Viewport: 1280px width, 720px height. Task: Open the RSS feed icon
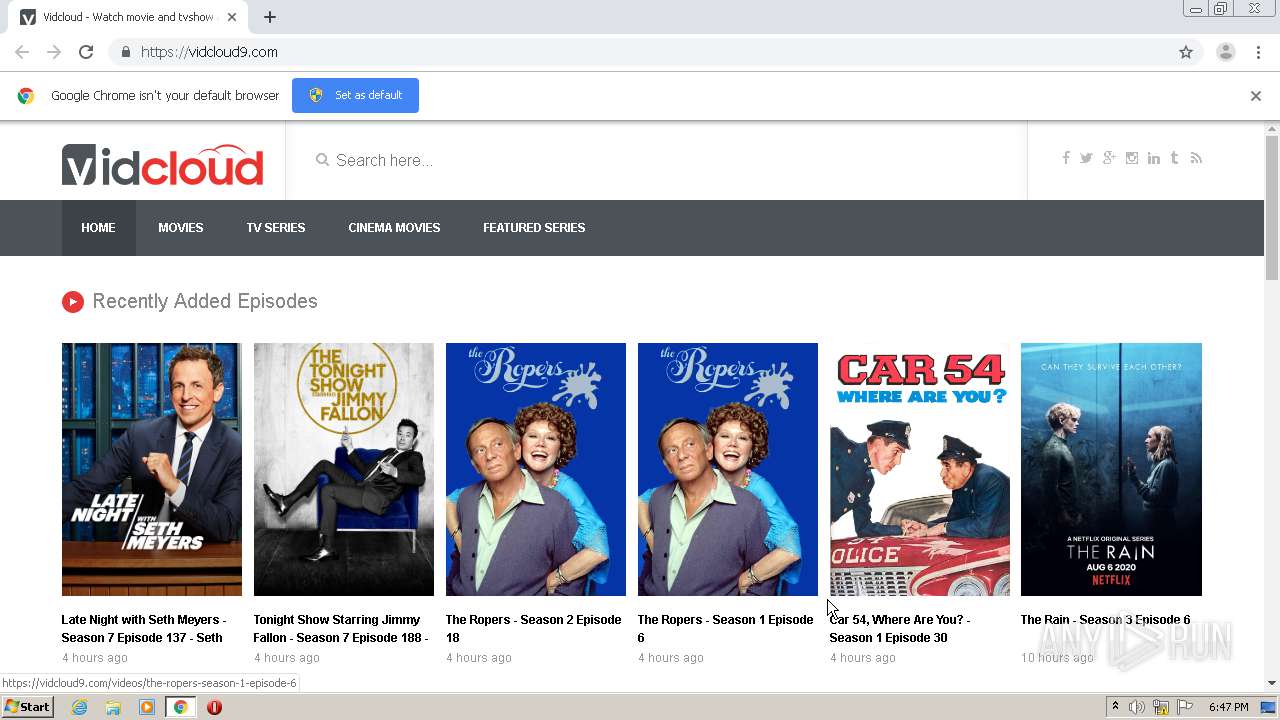pyautogui.click(x=1196, y=158)
